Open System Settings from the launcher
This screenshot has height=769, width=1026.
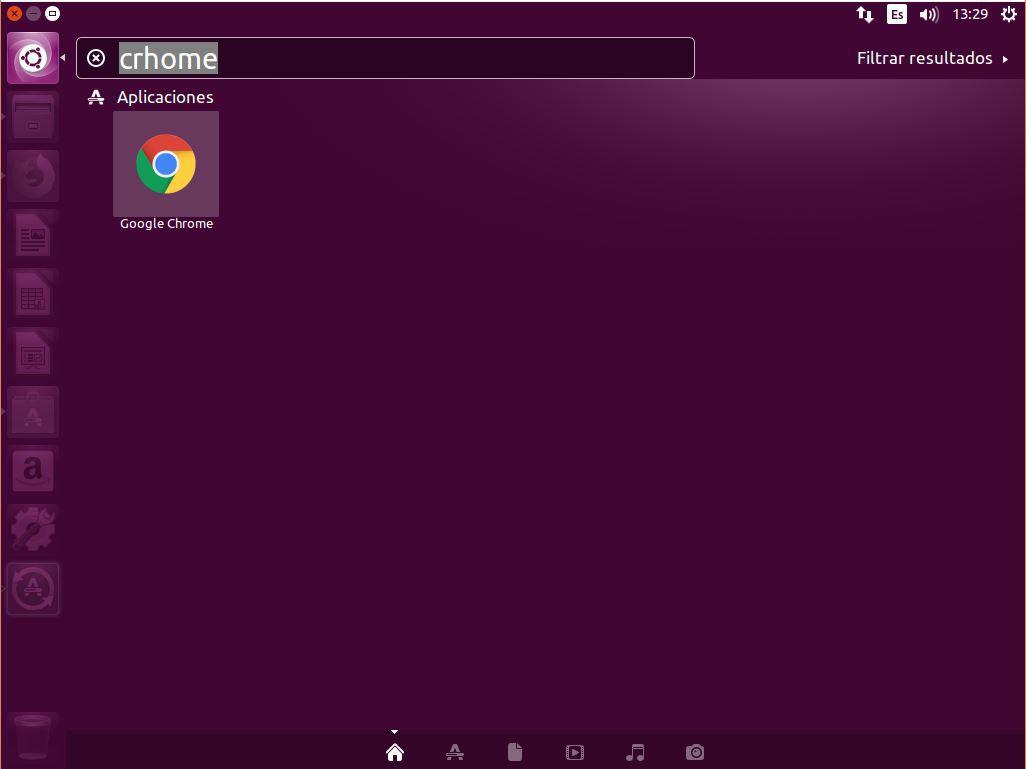[33, 529]
